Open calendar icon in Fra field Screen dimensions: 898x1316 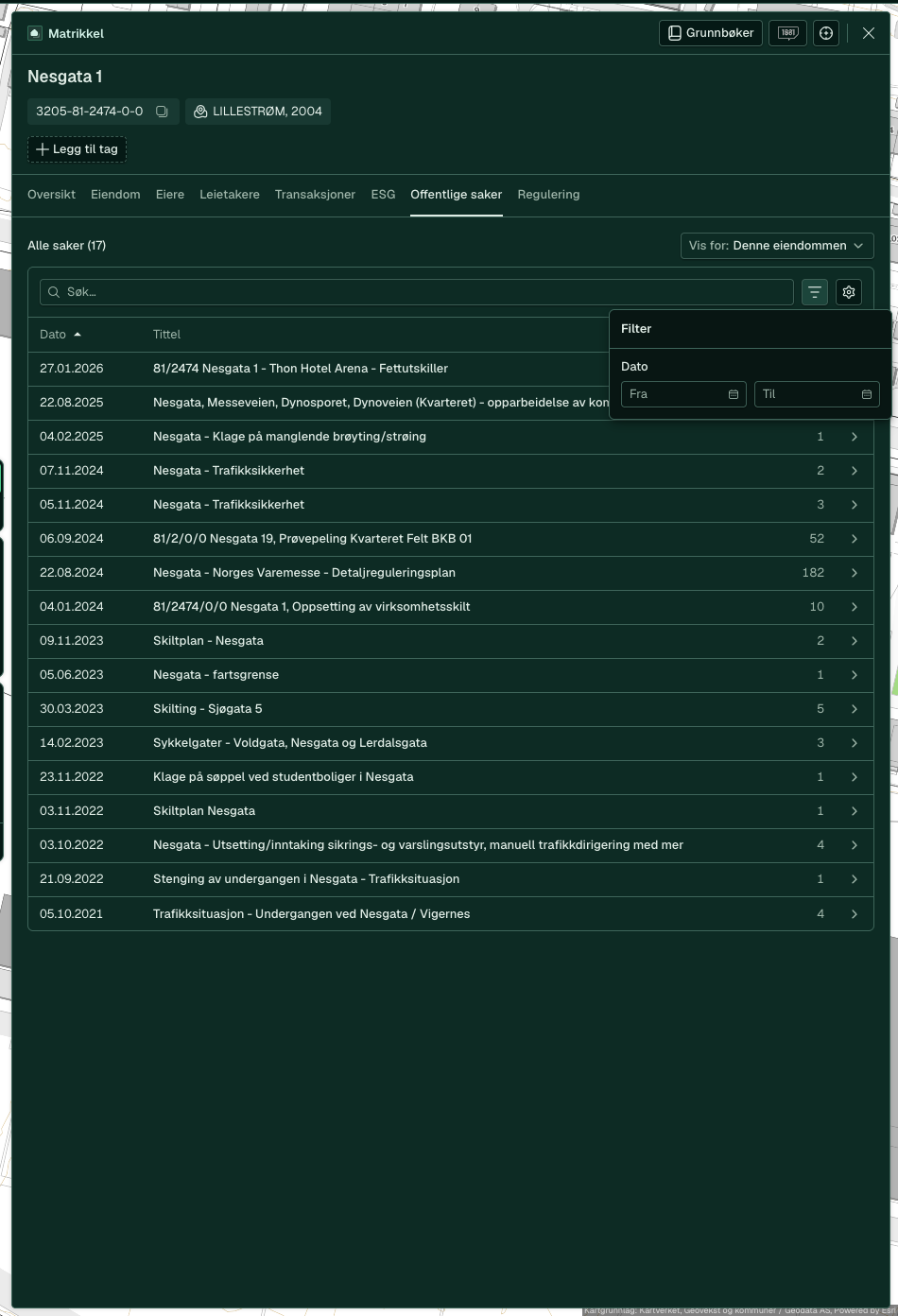pyautogui.click(x=734, y=394)
